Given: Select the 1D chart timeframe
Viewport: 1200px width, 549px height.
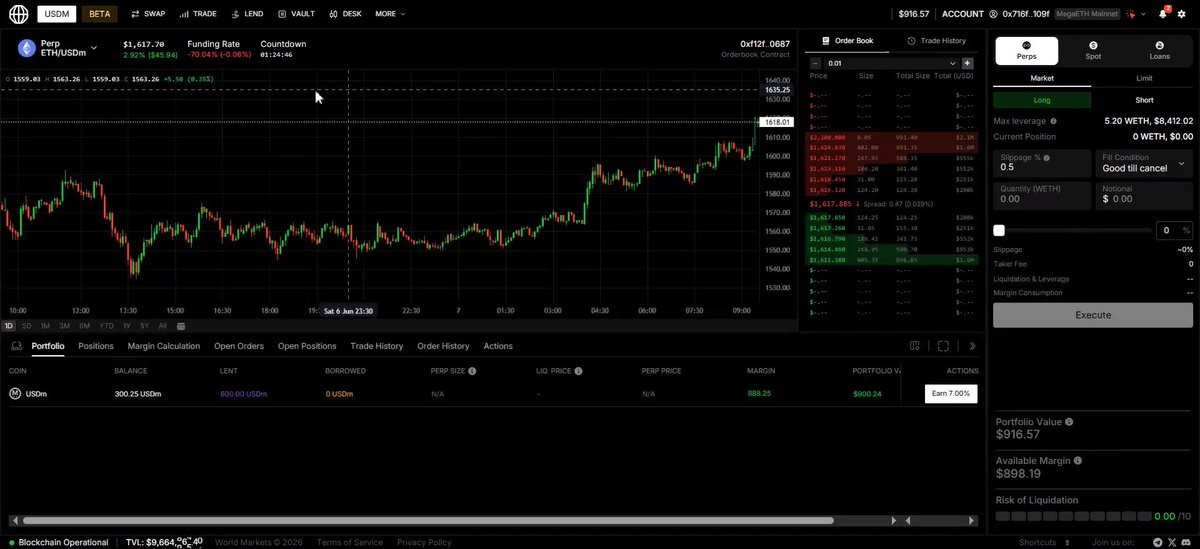Looking at the screenshot, I should tap(9, 326).
